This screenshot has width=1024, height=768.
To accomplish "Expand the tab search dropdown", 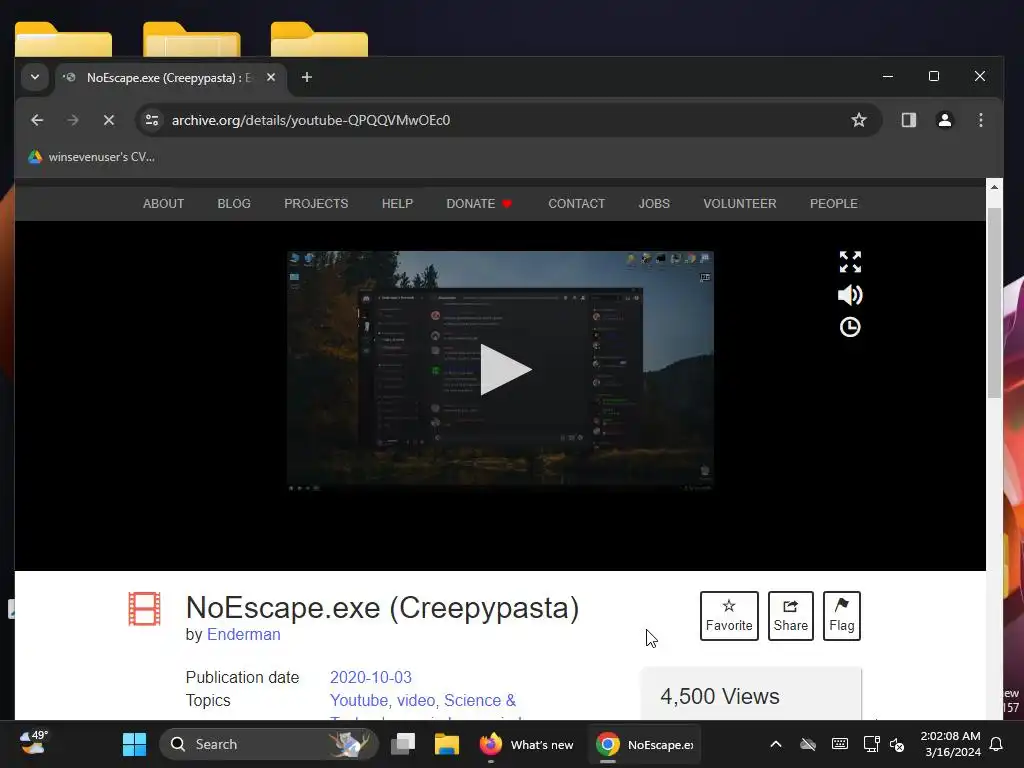I will point(35,77).
